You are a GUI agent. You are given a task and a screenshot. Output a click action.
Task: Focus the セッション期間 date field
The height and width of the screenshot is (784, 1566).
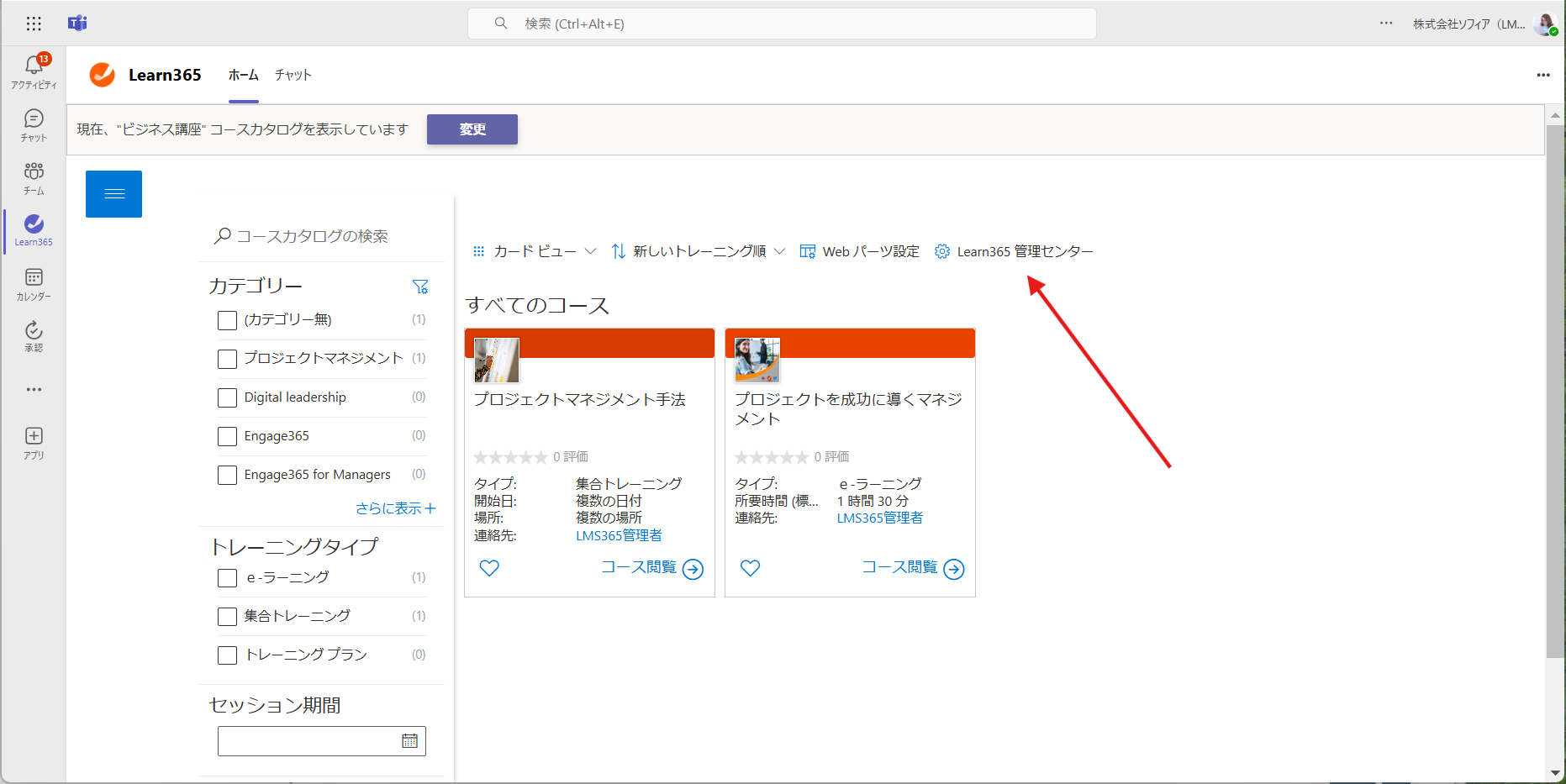point(322,741)
